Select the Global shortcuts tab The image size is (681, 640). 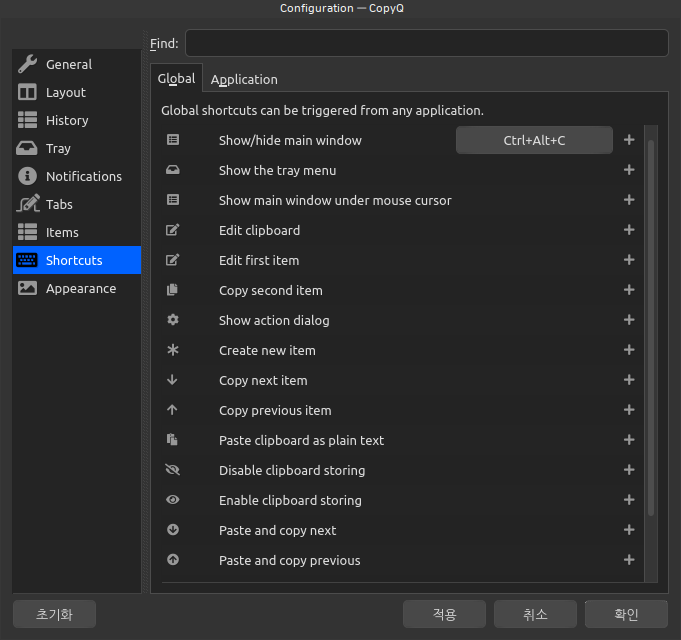coord(176,79)
